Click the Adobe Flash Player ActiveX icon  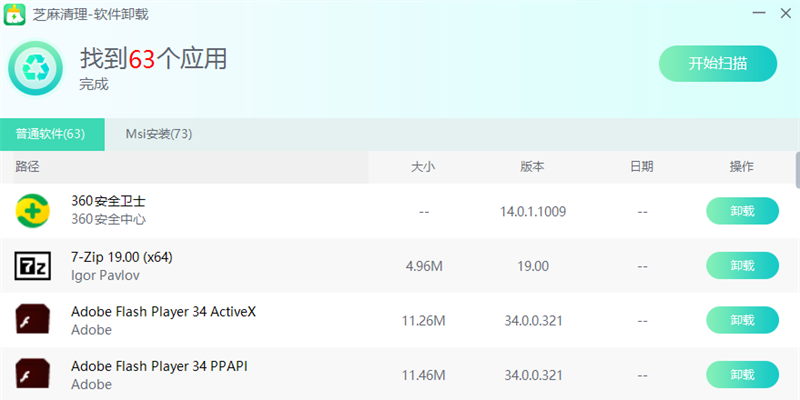click(x=32, y=320)
